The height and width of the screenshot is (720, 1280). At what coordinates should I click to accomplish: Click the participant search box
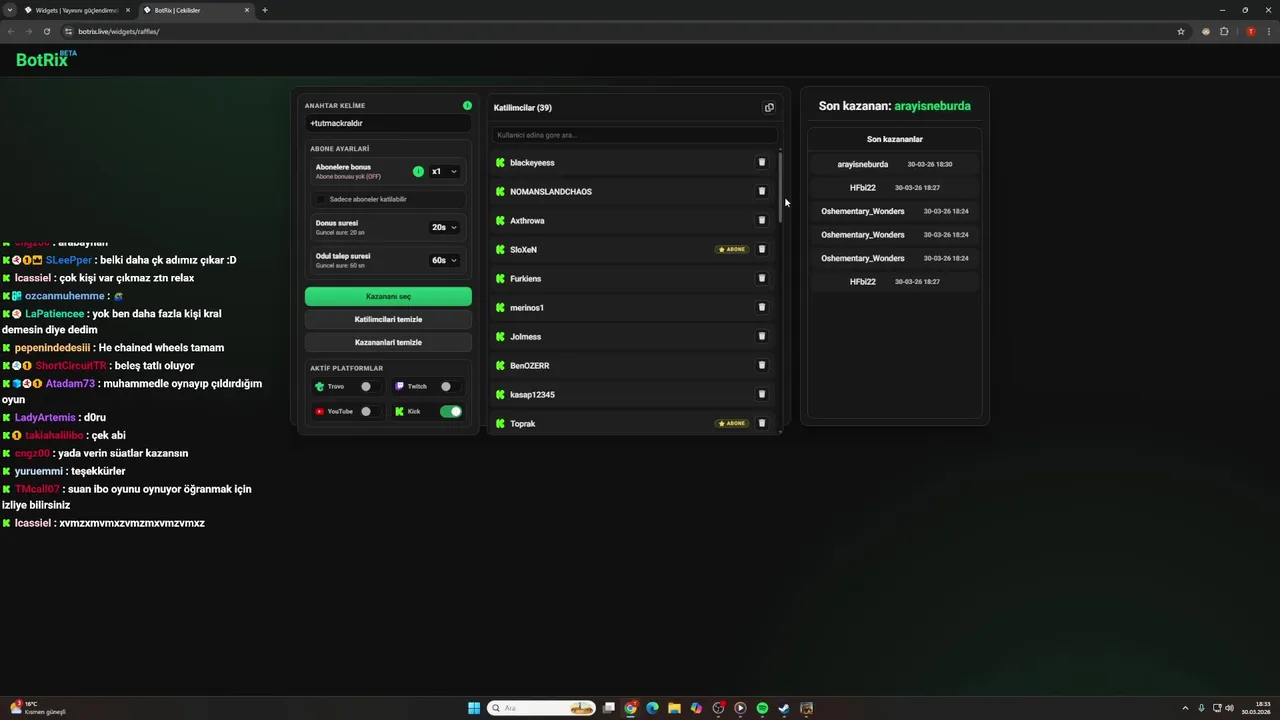634,135
